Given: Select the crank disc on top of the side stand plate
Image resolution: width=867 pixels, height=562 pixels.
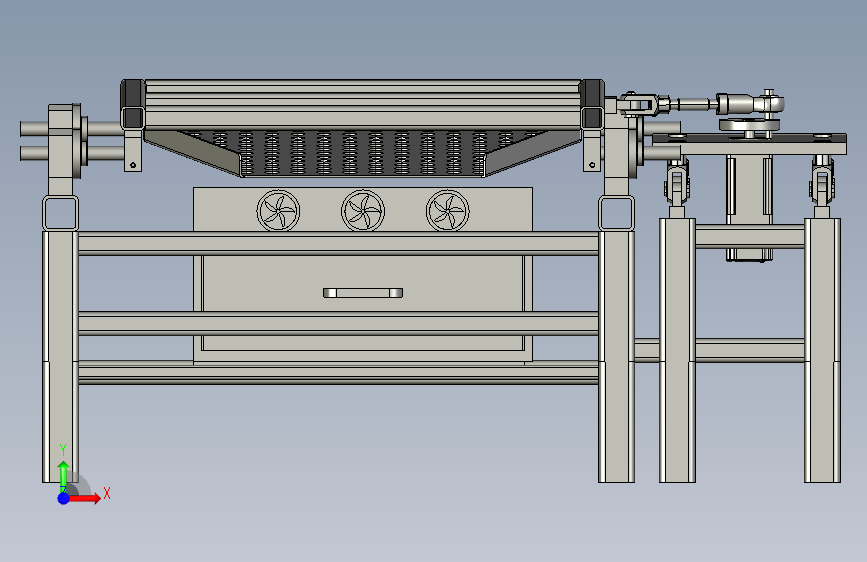Looking at the screenshot, I should 749,126.
